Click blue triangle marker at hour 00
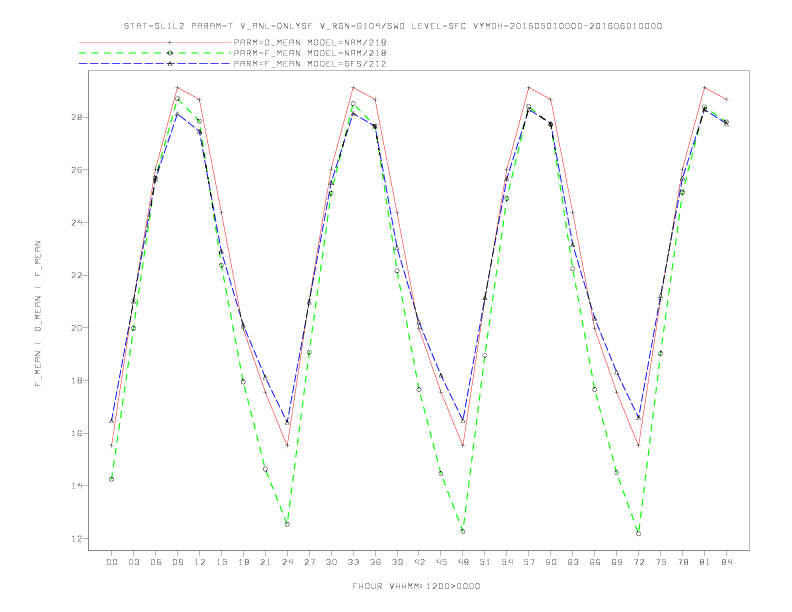The height and width of the screenshot is (612, 792). pos(112,421)
